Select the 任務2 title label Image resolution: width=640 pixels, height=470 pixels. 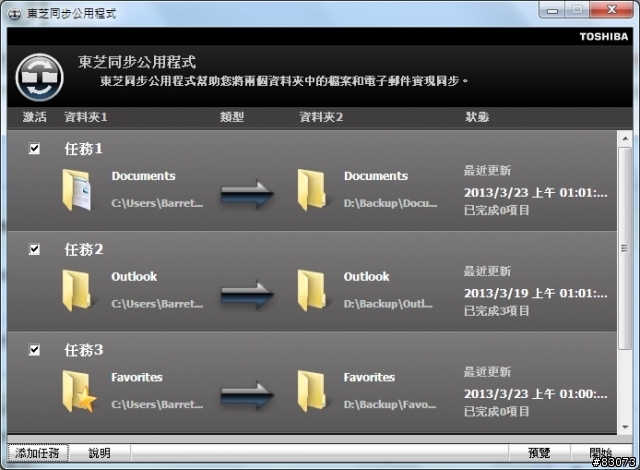pos(83,249)
